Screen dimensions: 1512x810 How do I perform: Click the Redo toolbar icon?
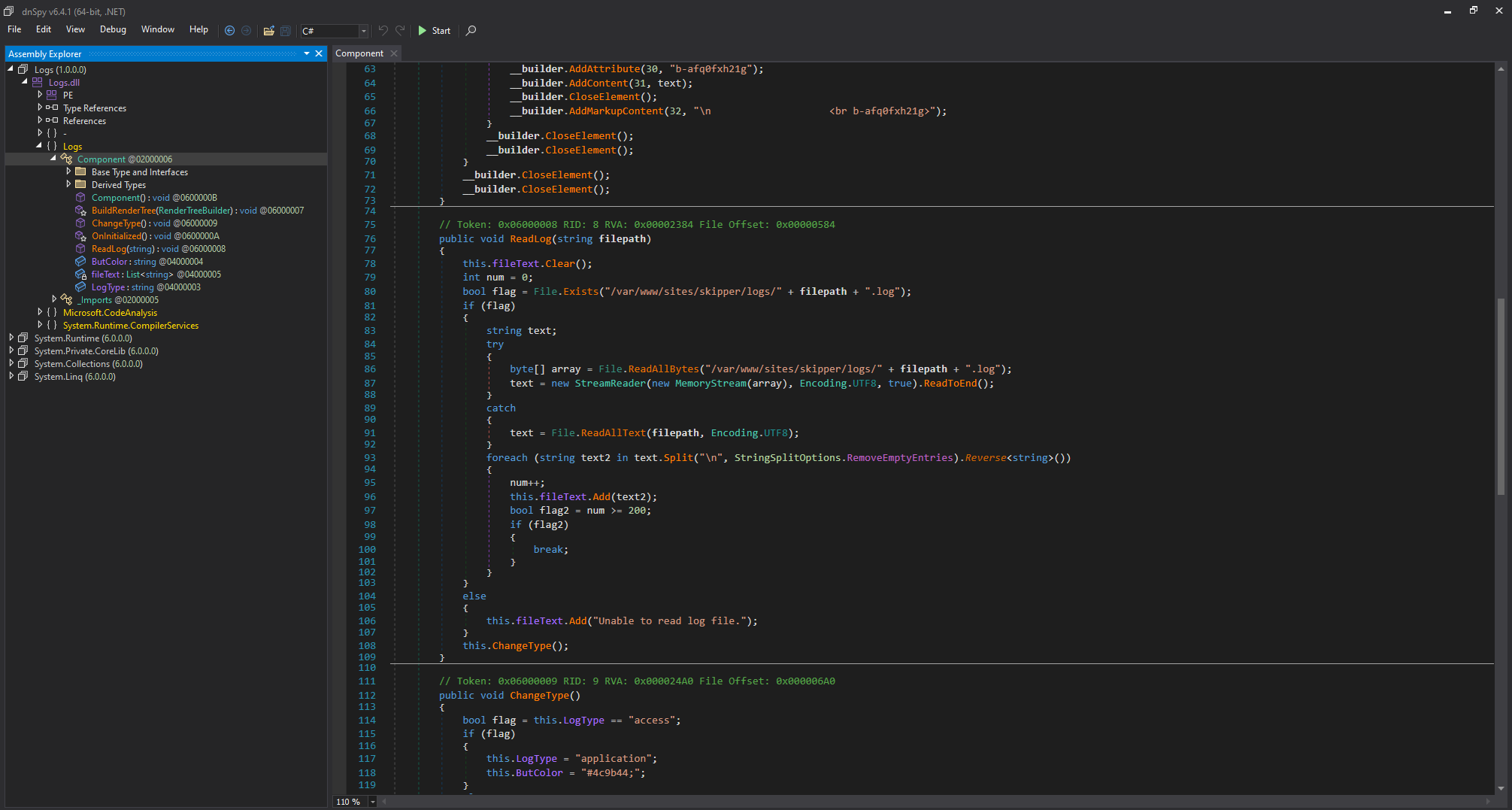(x=400, y=30)
